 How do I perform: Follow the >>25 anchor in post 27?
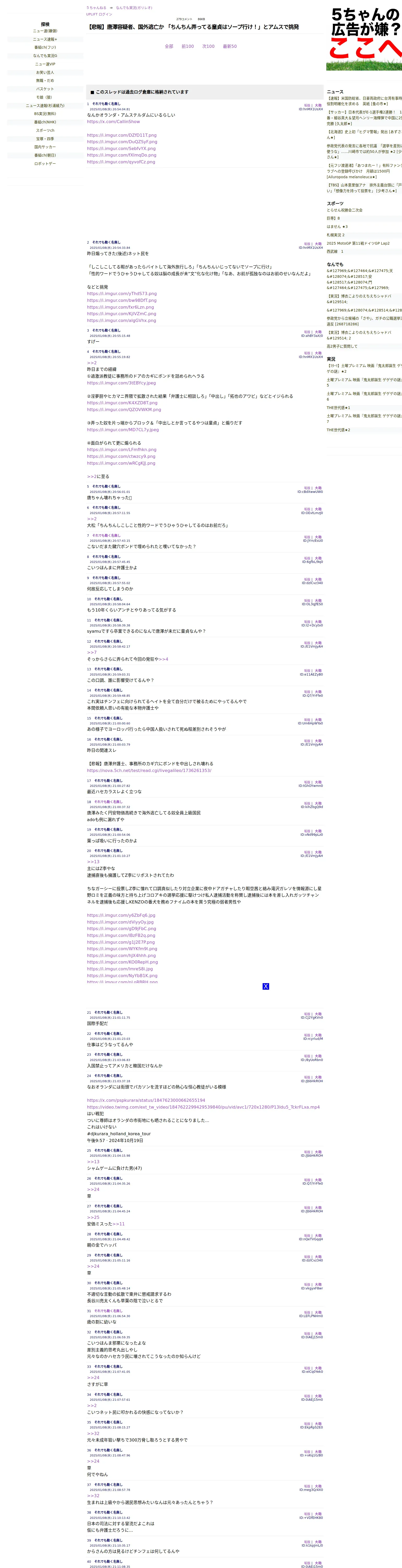point(93,1217)
